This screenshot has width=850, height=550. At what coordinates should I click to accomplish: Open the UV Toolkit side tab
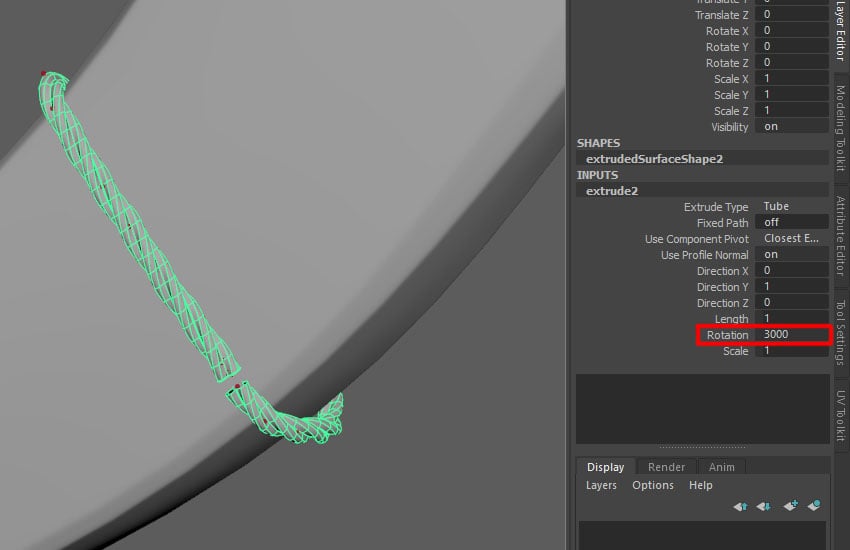(840, 416)
